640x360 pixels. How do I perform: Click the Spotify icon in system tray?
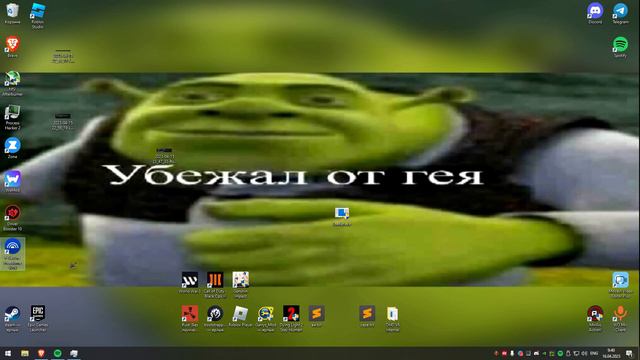560,353
